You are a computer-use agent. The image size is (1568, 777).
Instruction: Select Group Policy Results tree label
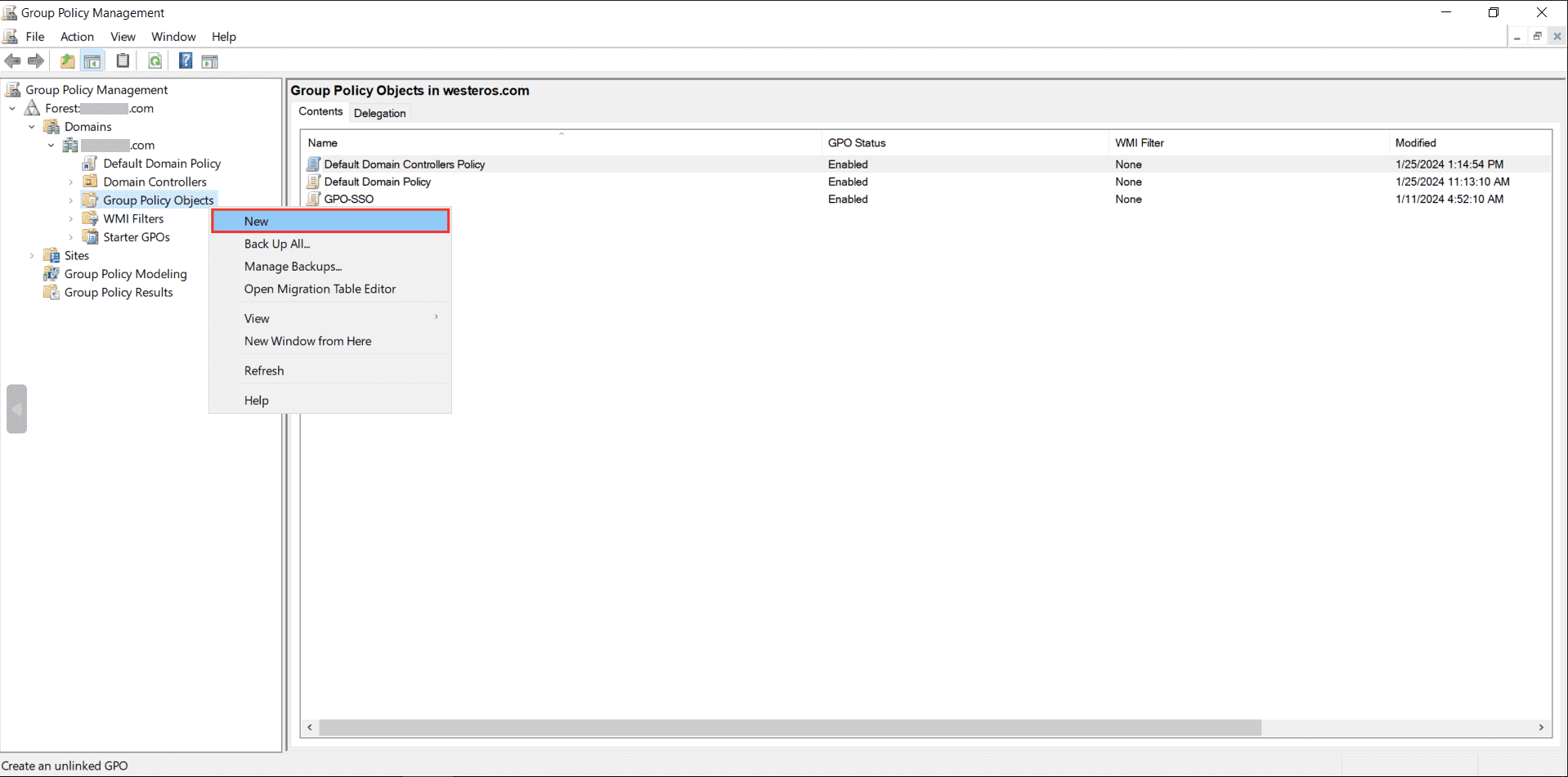(x=119, y=292)
